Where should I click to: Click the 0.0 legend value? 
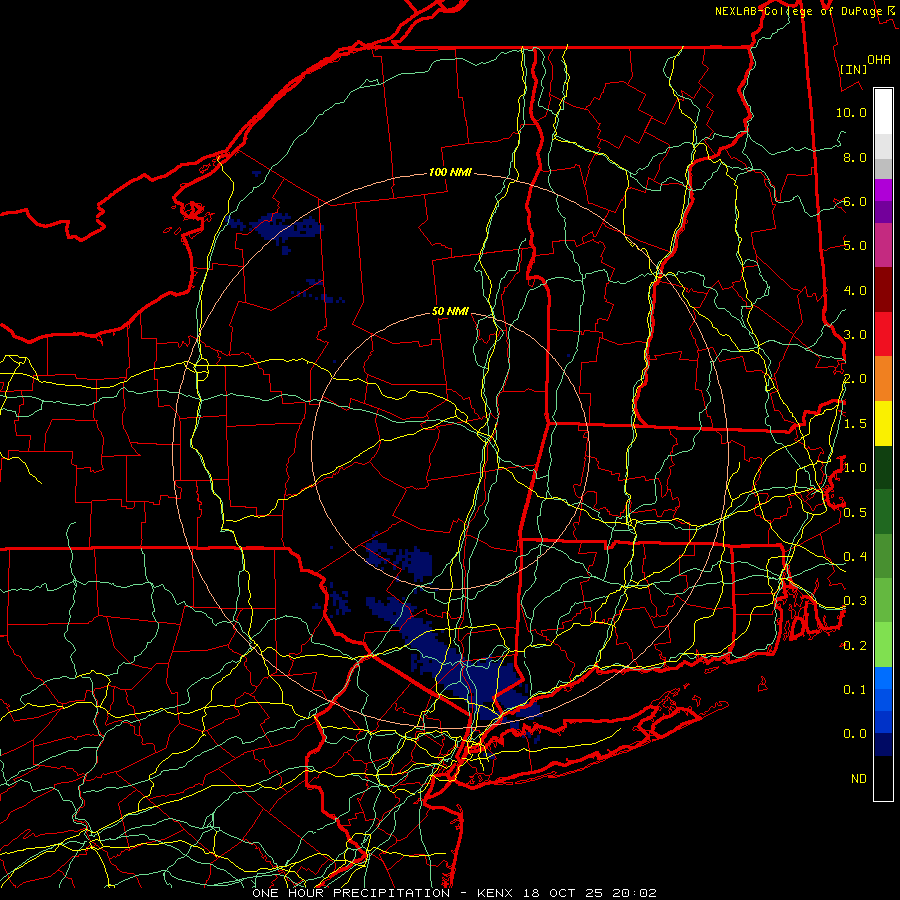point(855,734)
